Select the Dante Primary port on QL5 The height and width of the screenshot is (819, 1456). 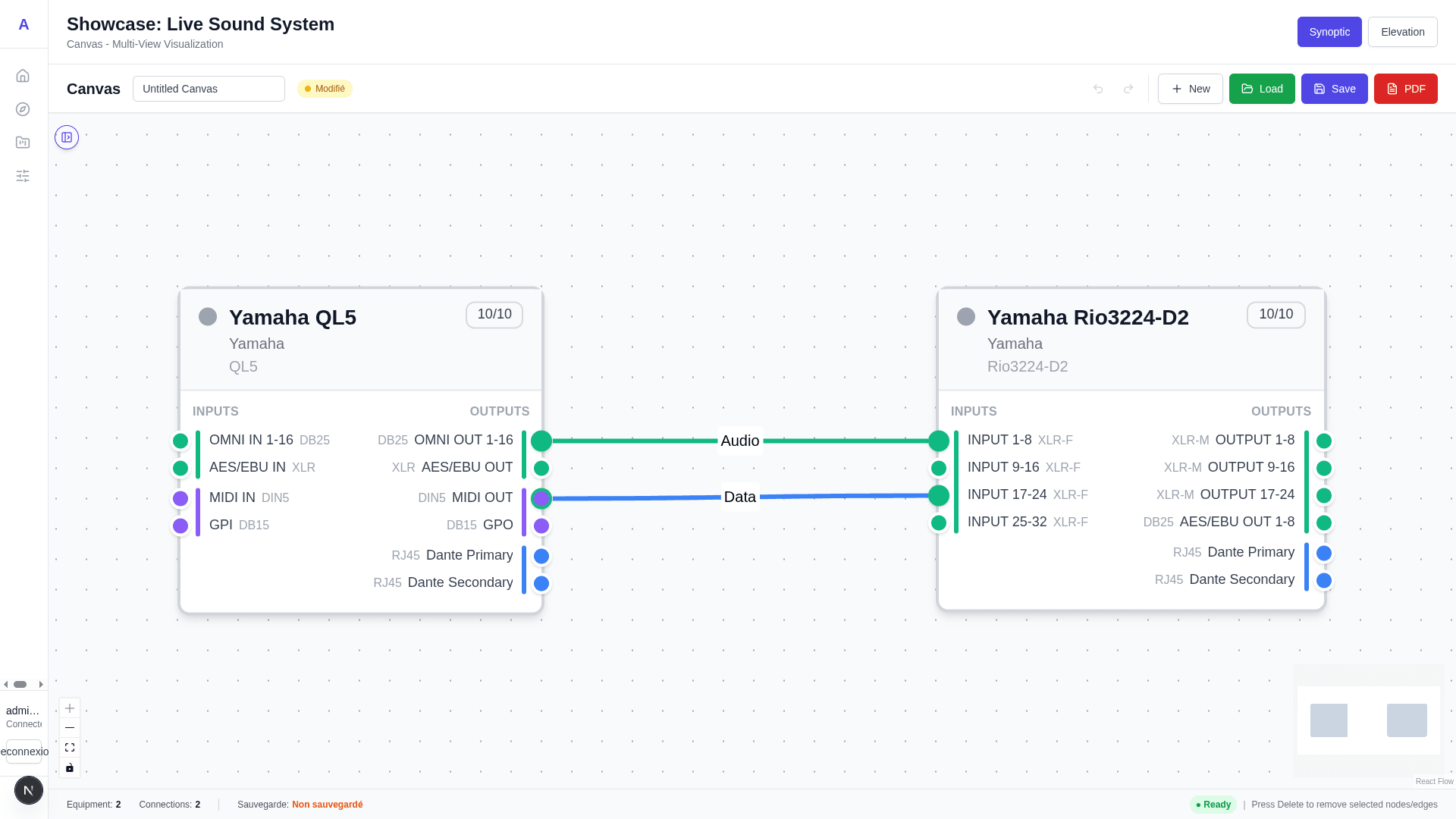(541, 556)
